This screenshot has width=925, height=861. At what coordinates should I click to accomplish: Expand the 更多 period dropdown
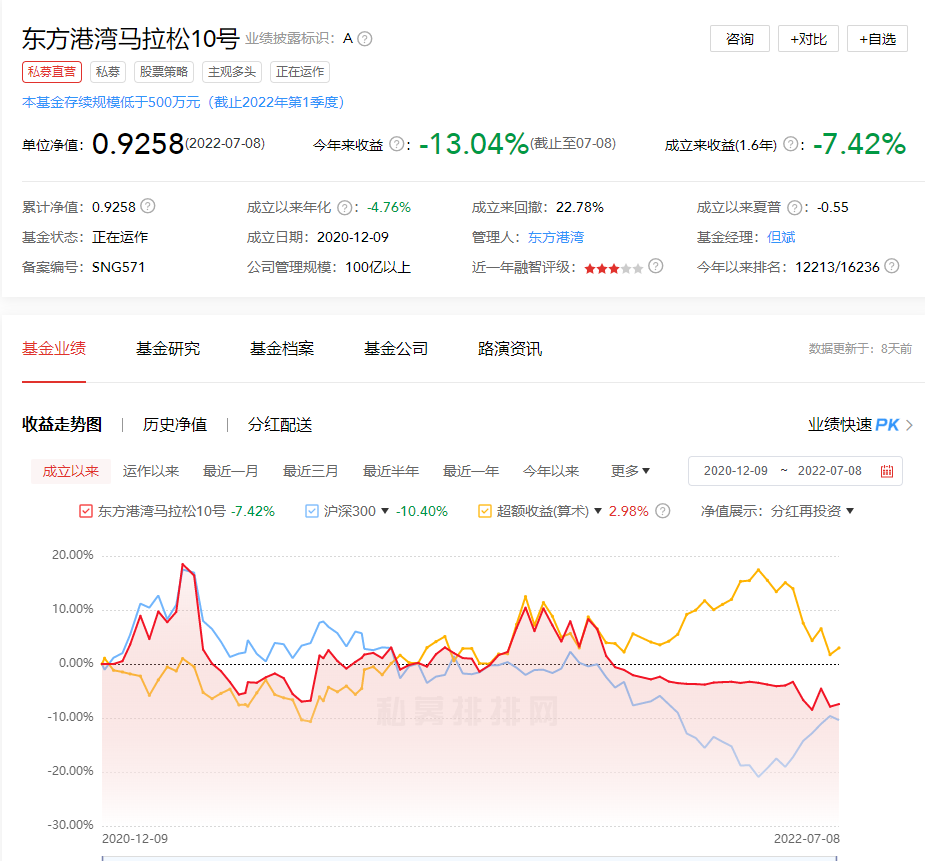click(630, 471)
